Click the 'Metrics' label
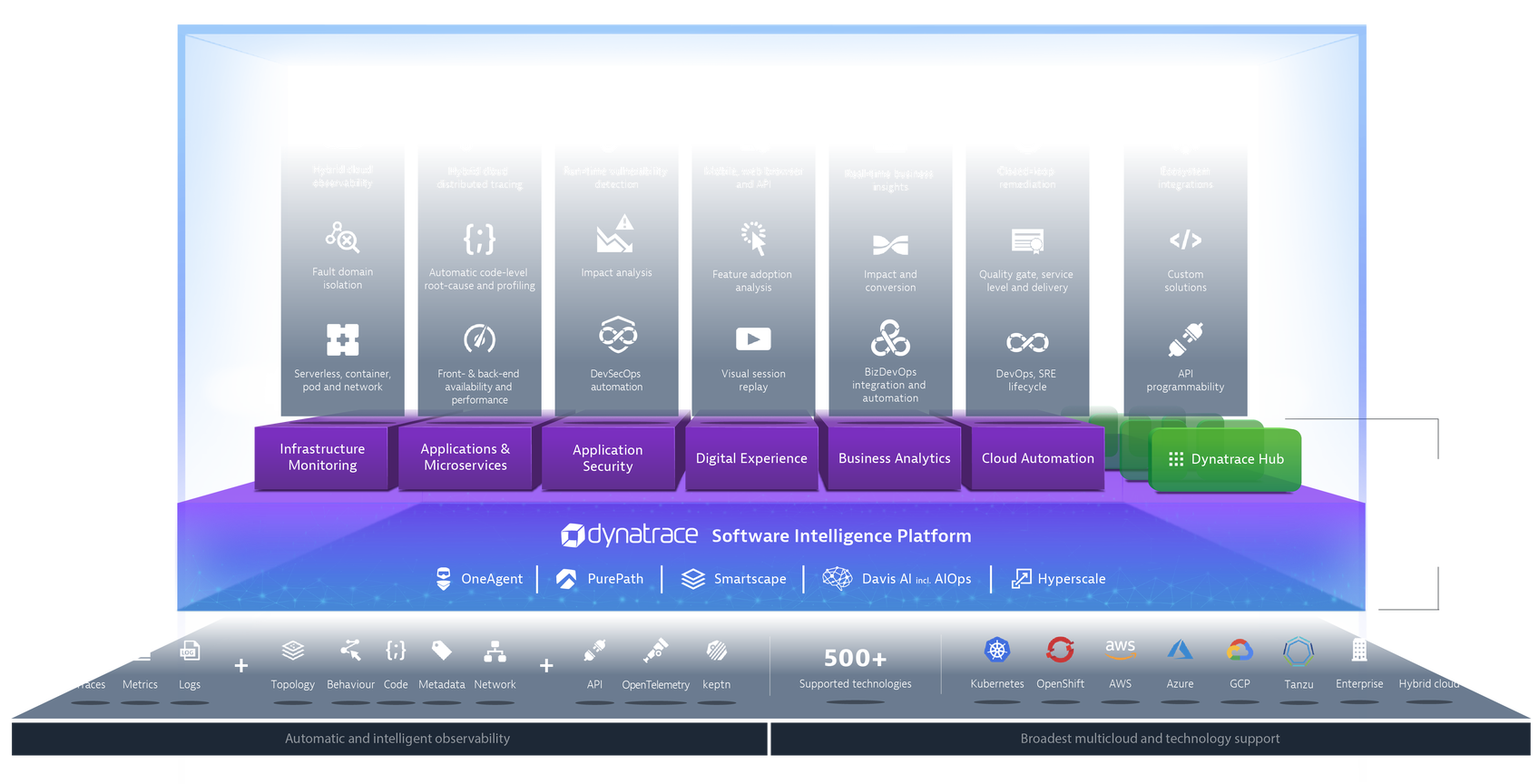 140,684
